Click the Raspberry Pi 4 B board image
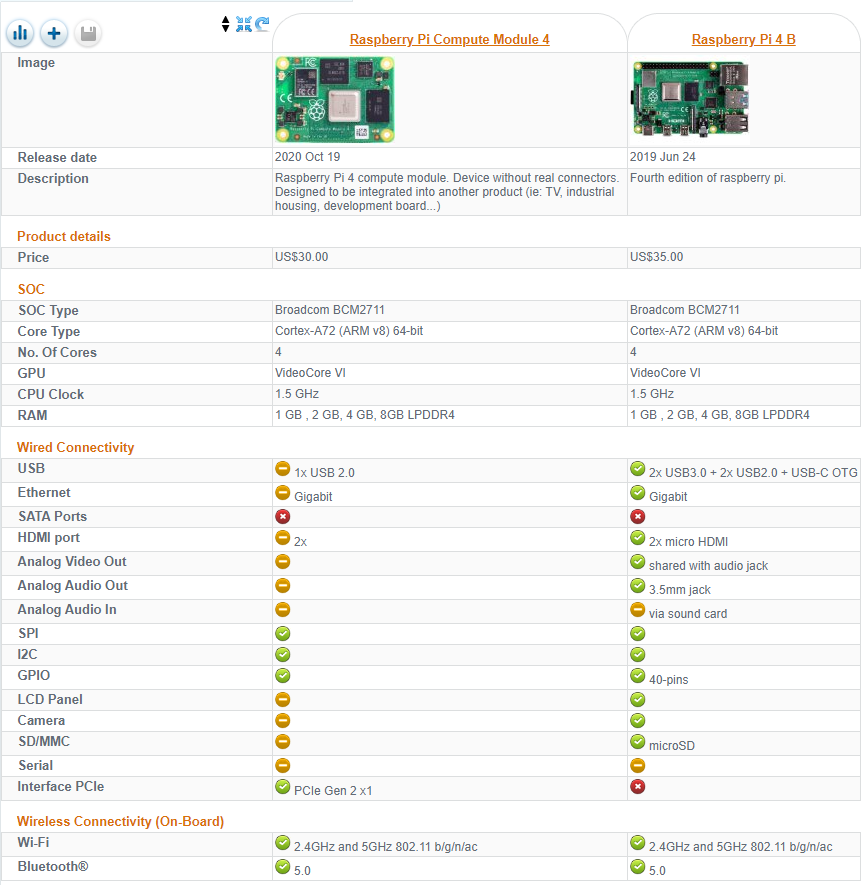Viewport: 864px width, 885px height. click(x=690, y=99)
